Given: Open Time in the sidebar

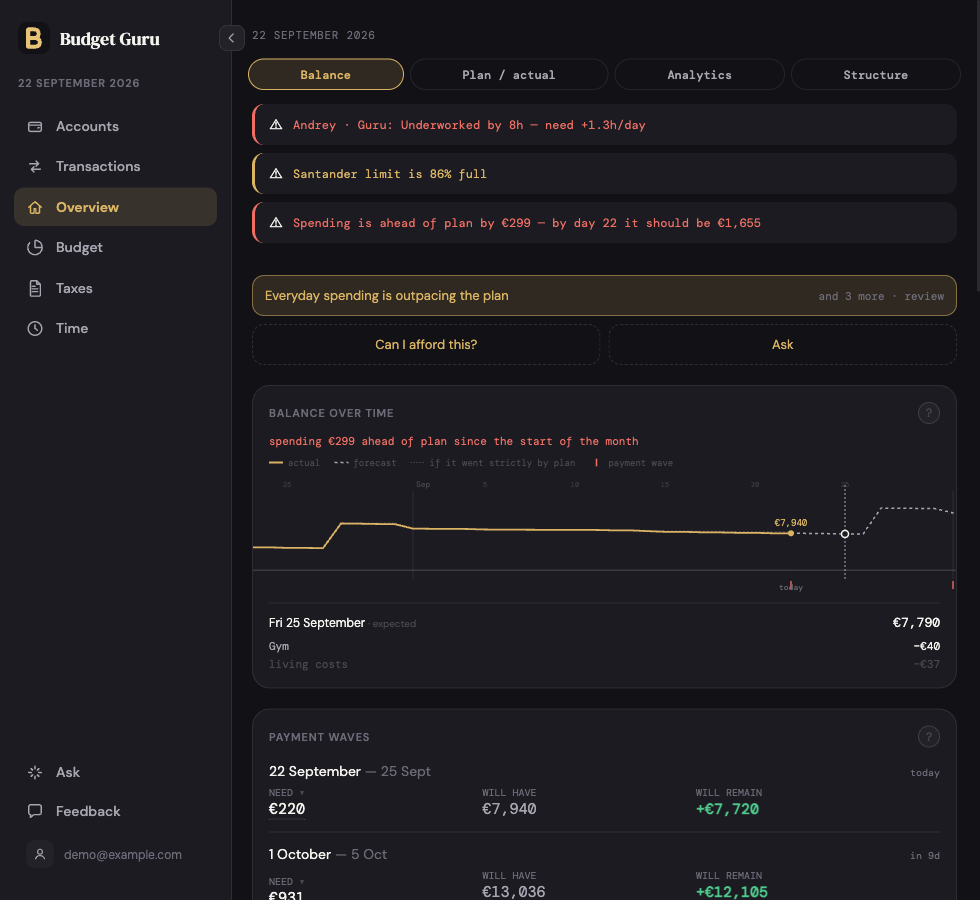Looking at the screenshot, I should [116, 328].
